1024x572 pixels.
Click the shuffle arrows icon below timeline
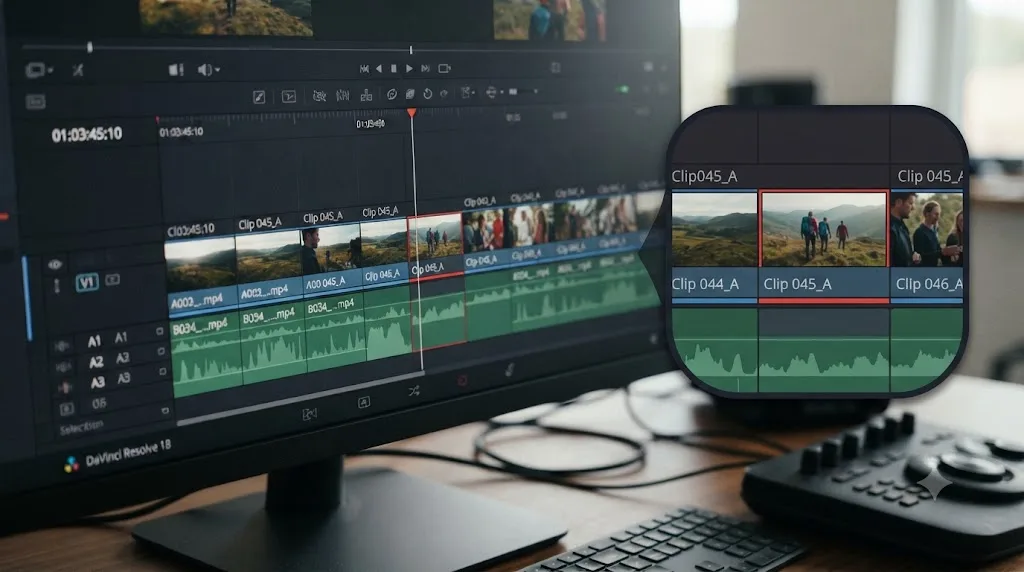pyautogui.click(x=414, y=391)
